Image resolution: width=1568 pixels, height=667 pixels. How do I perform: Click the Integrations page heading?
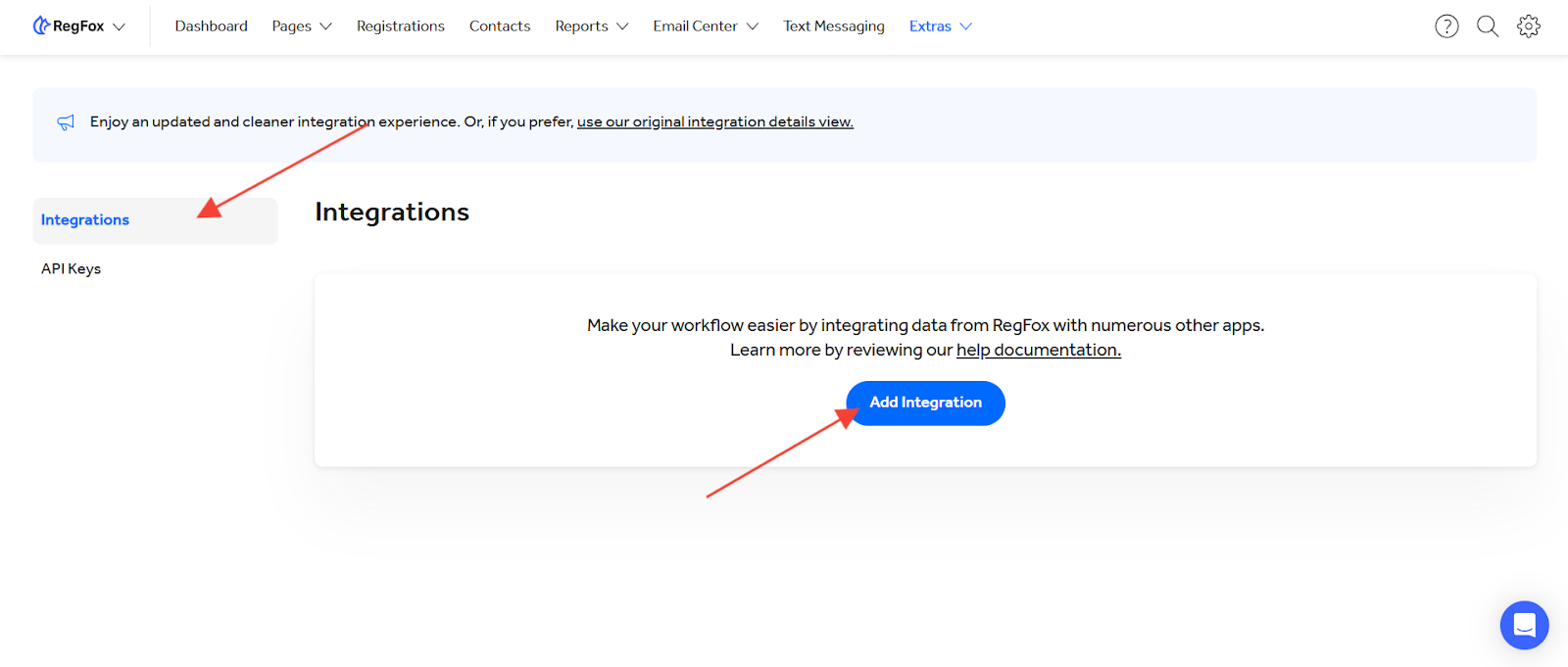click(392, 212)
